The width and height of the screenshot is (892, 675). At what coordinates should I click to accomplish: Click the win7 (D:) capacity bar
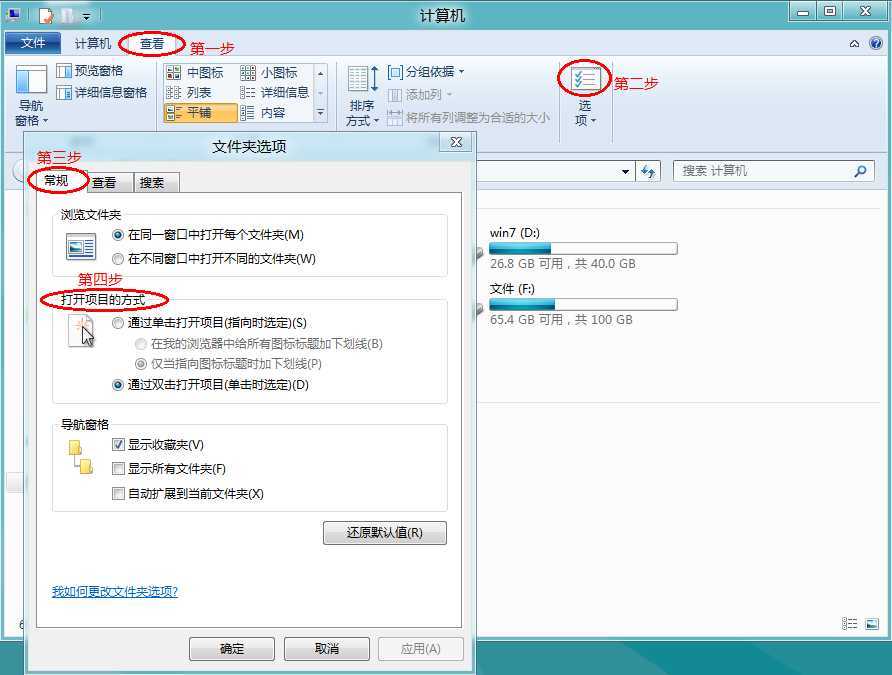pos(583,249)
